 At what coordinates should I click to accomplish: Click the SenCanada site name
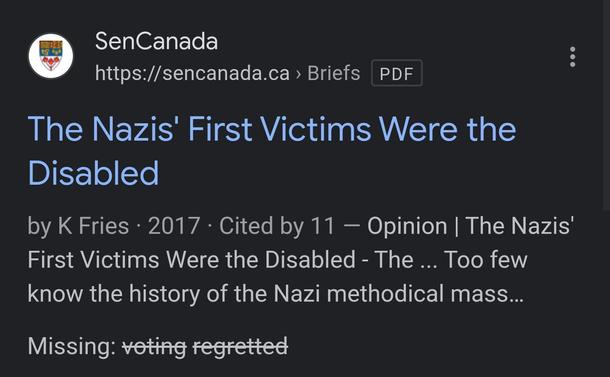pyautogui.click(x=156, y=41)
